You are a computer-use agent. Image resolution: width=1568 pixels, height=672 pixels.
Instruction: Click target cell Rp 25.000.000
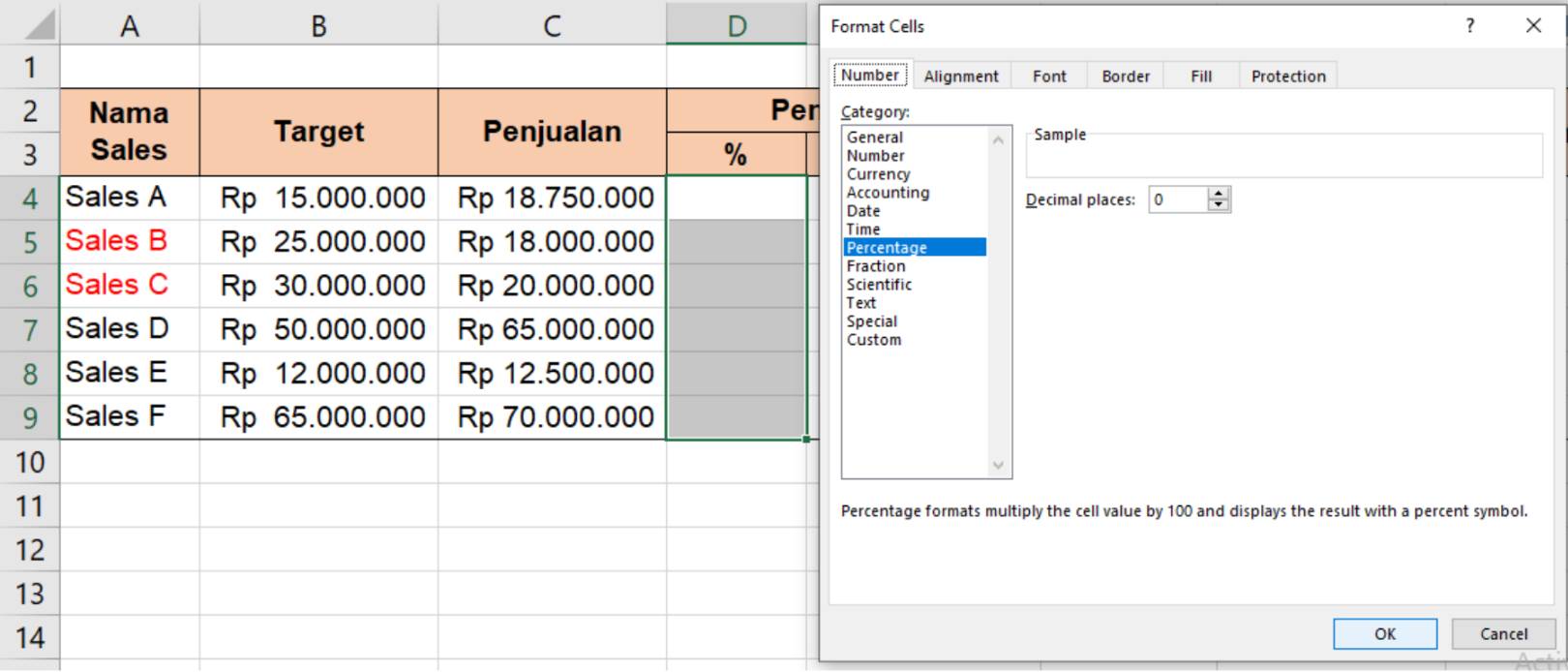tap(318, 241)
